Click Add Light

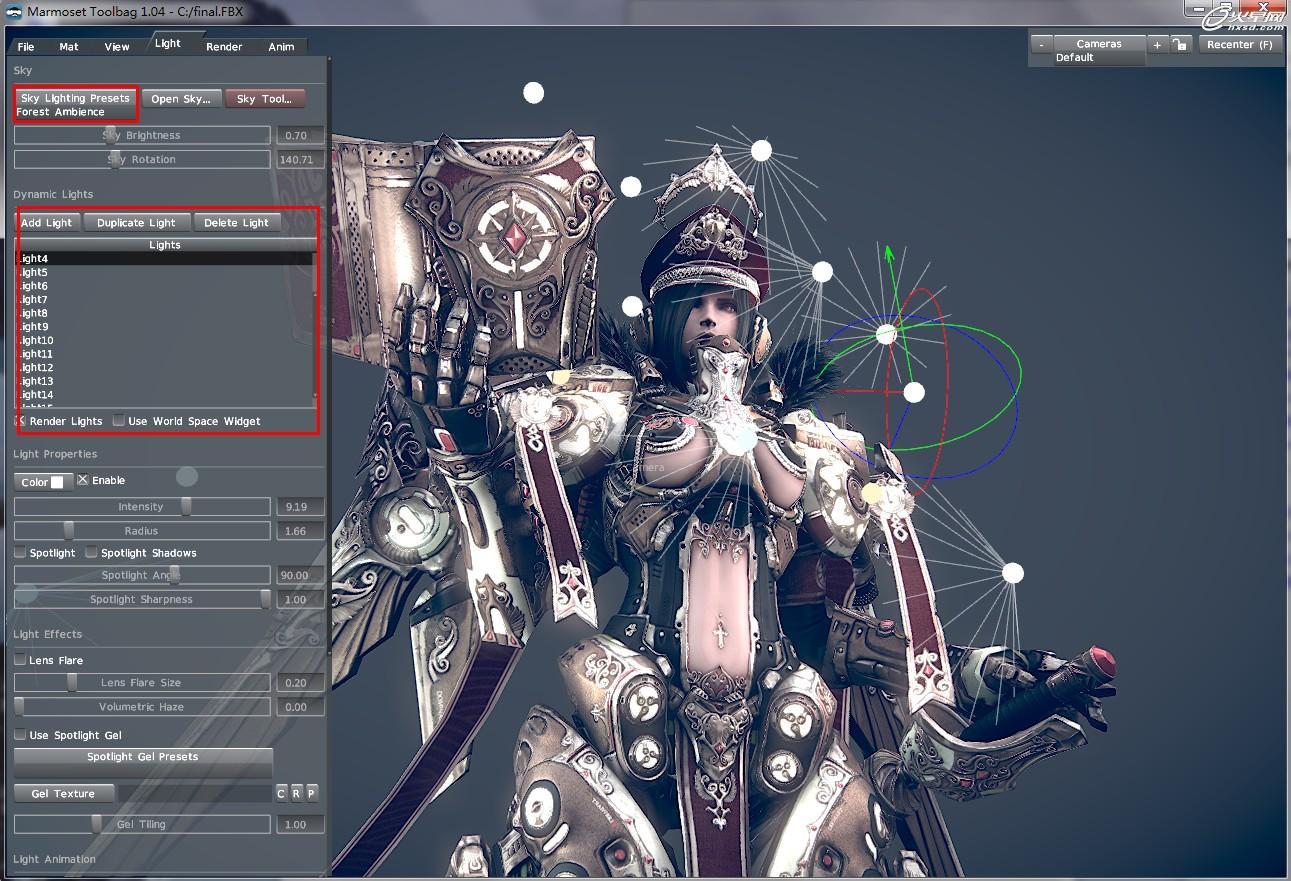pyautogui.click(x=47, y=223)
